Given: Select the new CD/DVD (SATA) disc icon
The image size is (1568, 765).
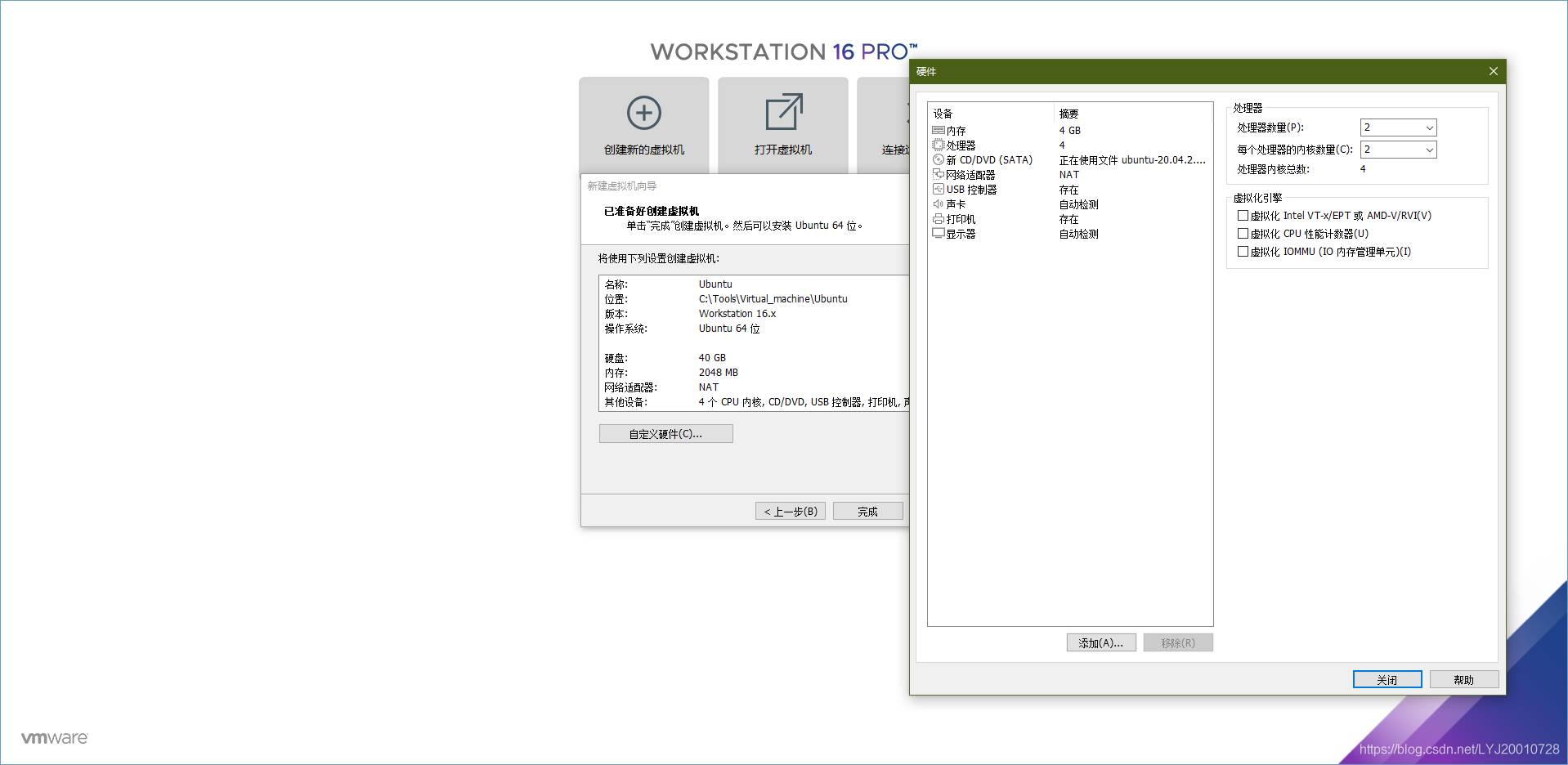Looking at the screenshot, I should click(x=939, y=159).
